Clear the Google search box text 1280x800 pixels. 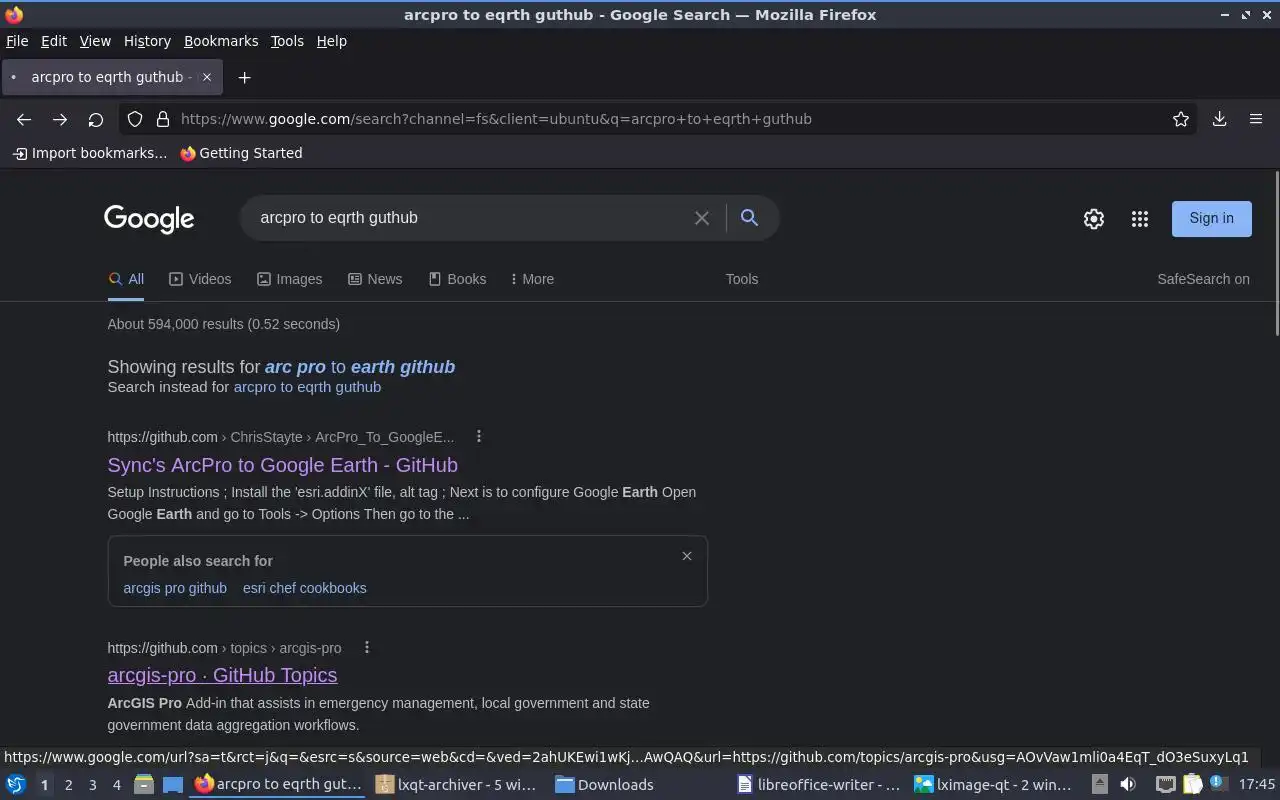[702, 218]
